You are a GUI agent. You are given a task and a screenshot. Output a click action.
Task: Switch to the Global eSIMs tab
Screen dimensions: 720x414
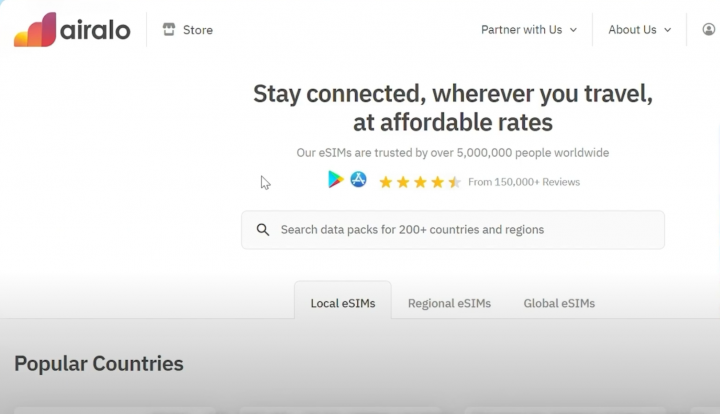559,303
